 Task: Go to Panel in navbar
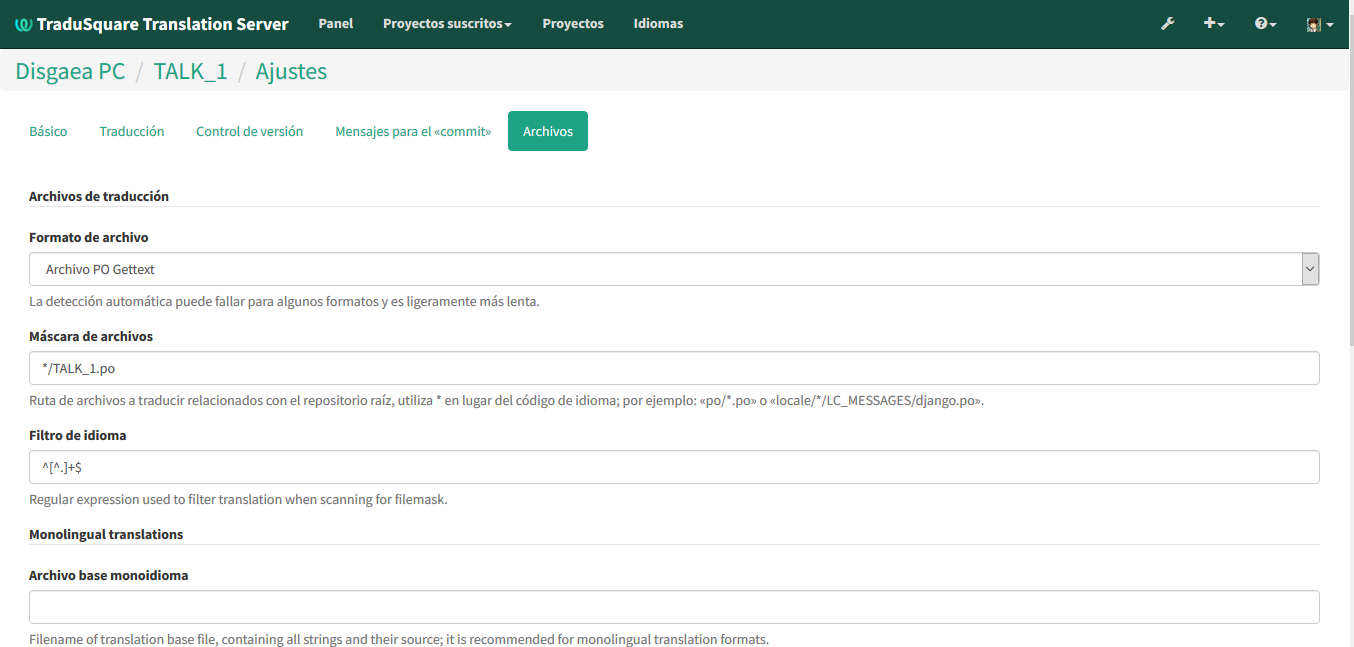[x=336, y=24]
